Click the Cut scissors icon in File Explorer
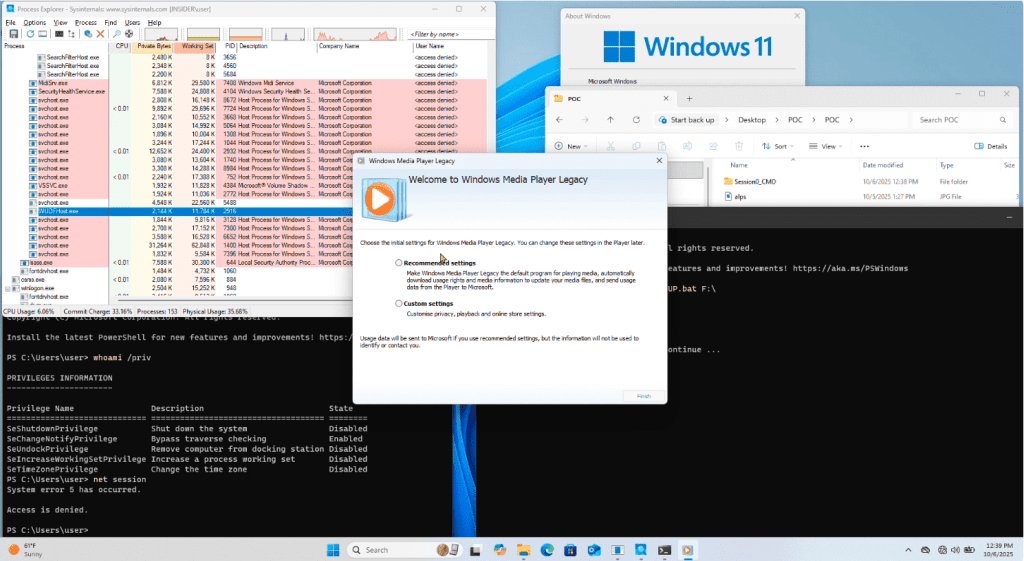The image size is (1024, 561). [x=611, y=146]
